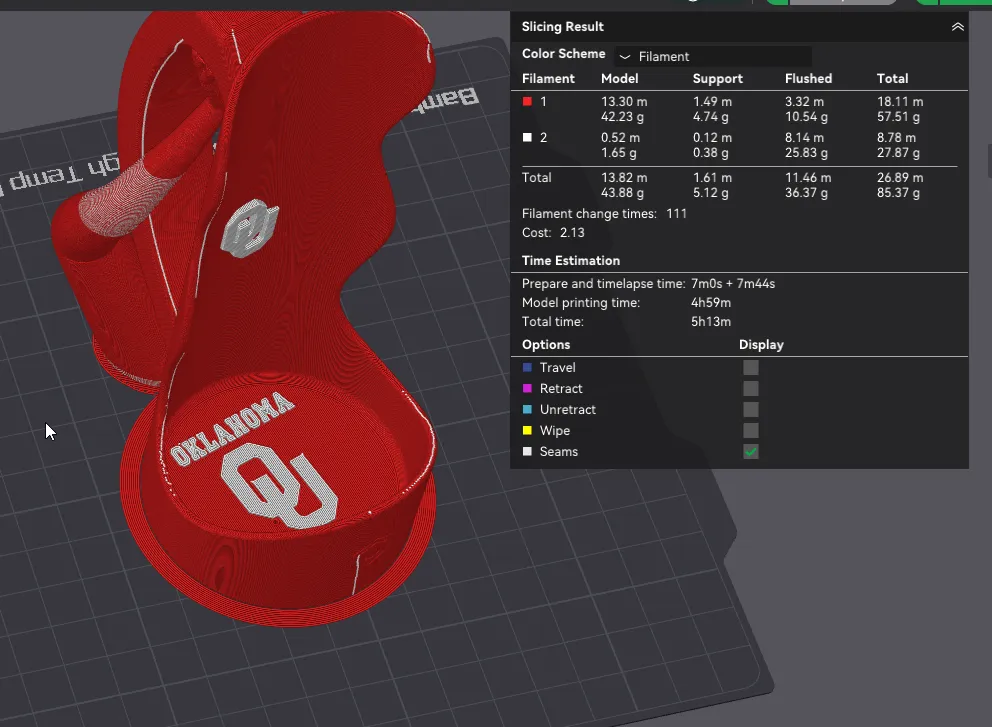Click the Wipe option label
Image resolution: width=992 pixels, height=727 pixels.
tap(555, 430)
